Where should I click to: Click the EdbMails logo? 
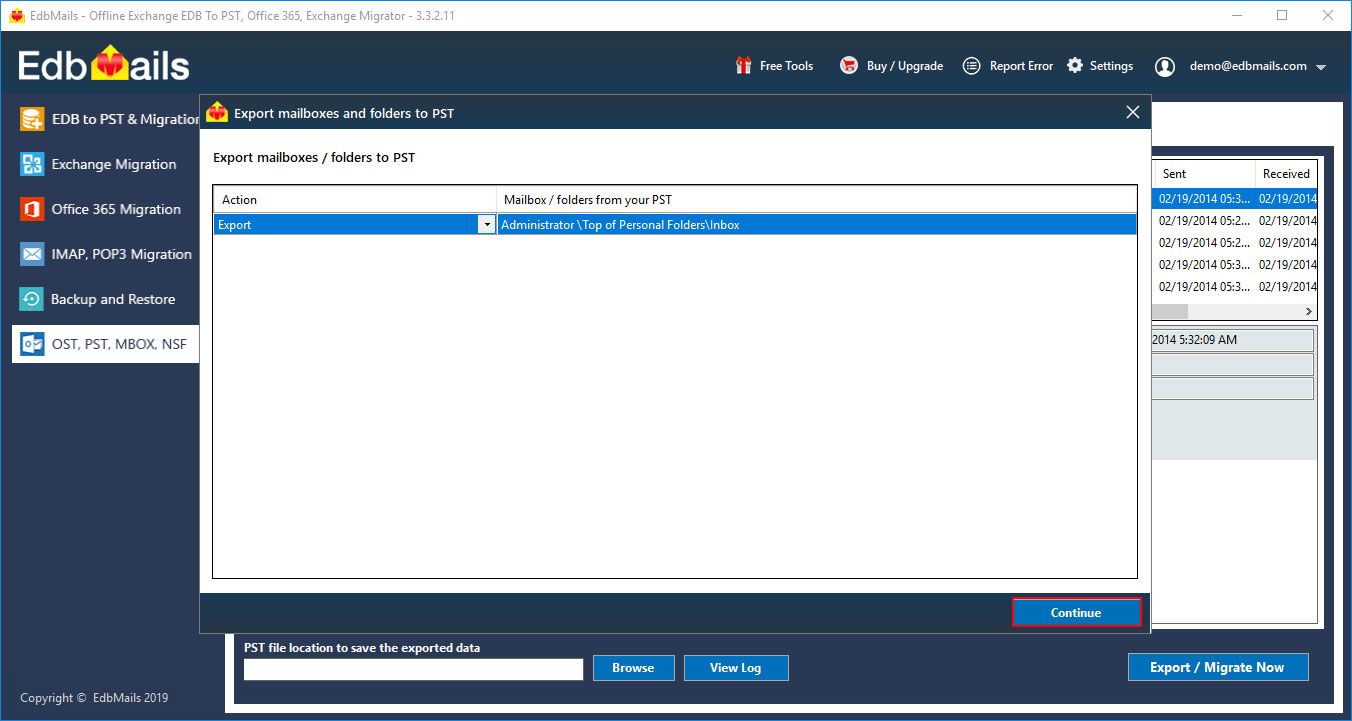point(104,66)
